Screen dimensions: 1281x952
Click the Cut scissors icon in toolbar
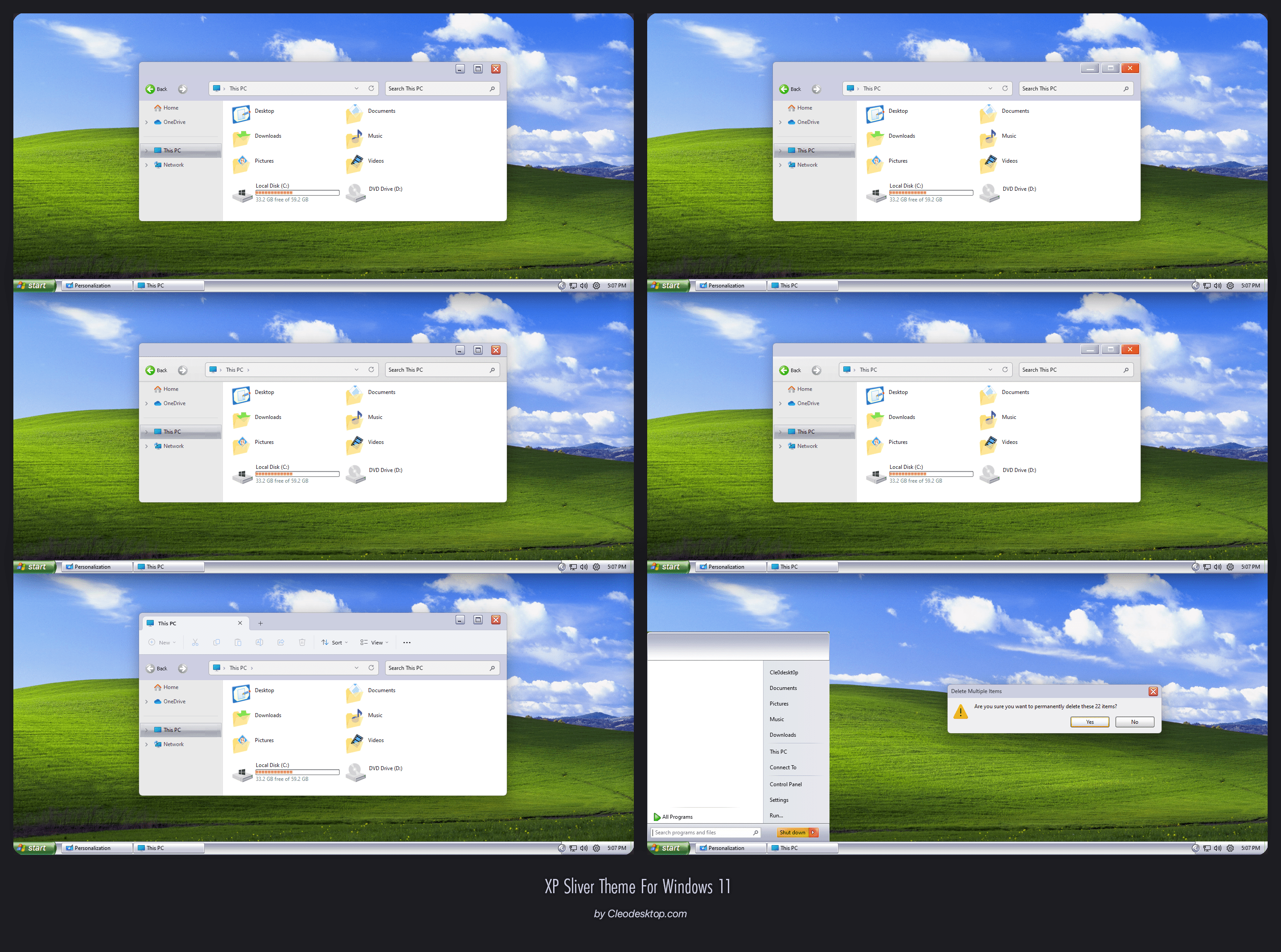point(195,642)
